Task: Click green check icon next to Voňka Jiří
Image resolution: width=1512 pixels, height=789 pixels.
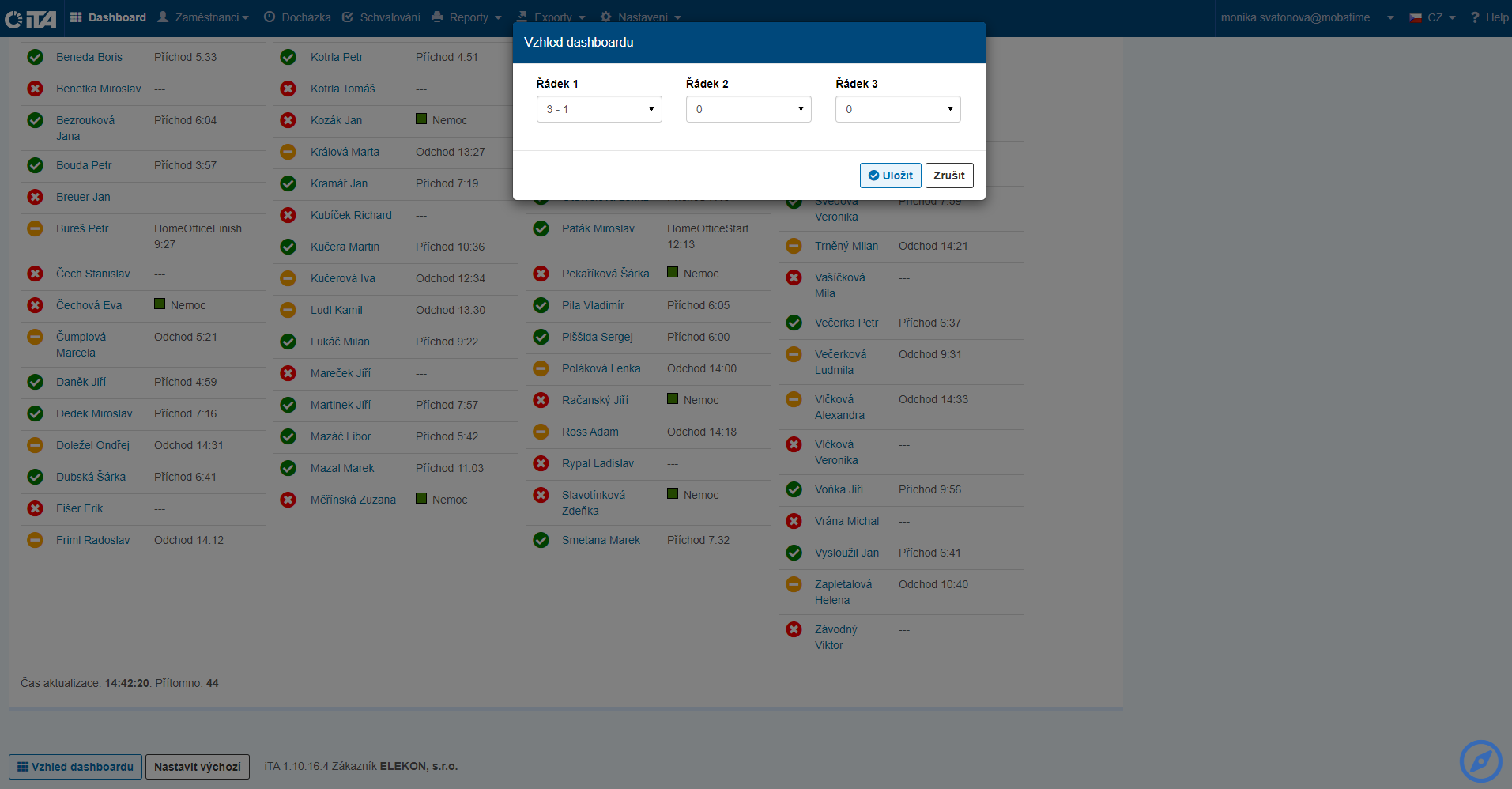Action: coord(794,489)
